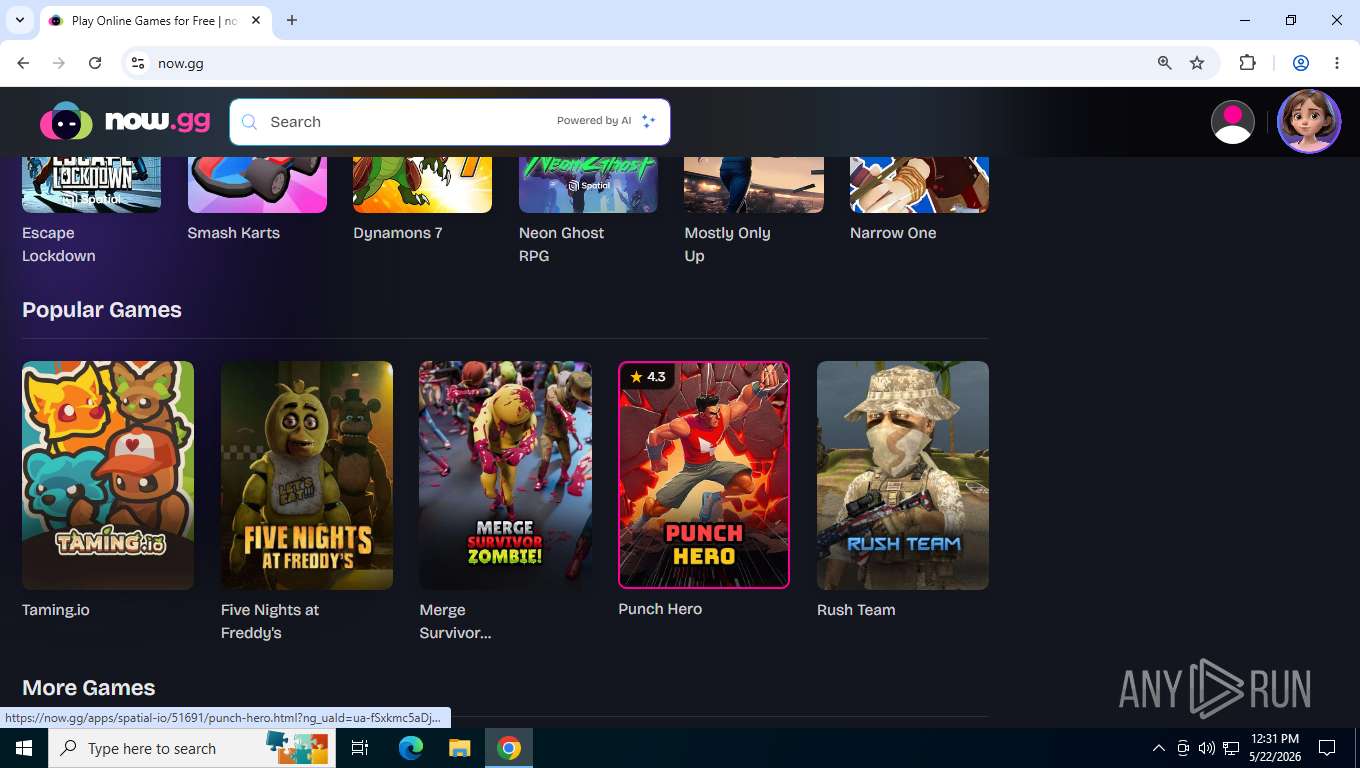Click the Mostly Only Up title link

click(x=727, y=244)
